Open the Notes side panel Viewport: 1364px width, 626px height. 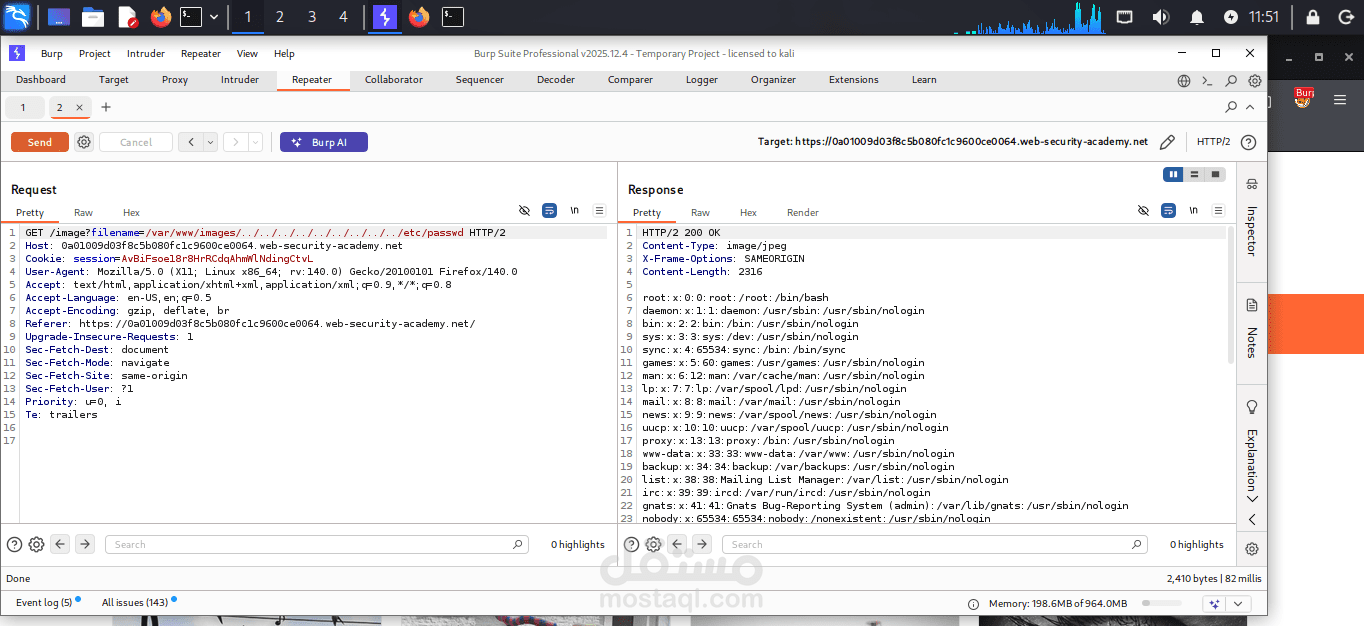pyautogui.click(x=1251, y=328)
